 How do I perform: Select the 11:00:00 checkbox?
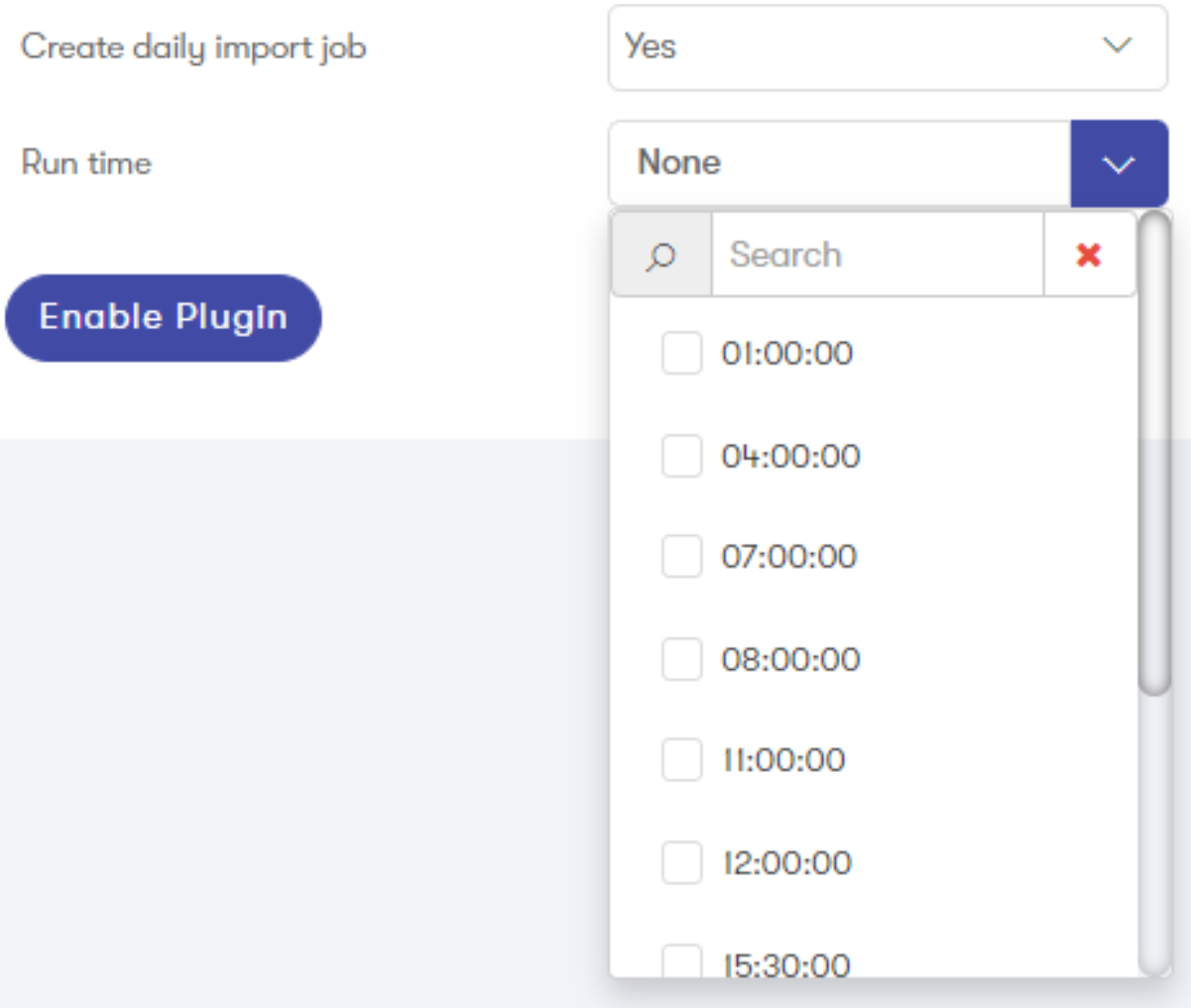(682, 760)
